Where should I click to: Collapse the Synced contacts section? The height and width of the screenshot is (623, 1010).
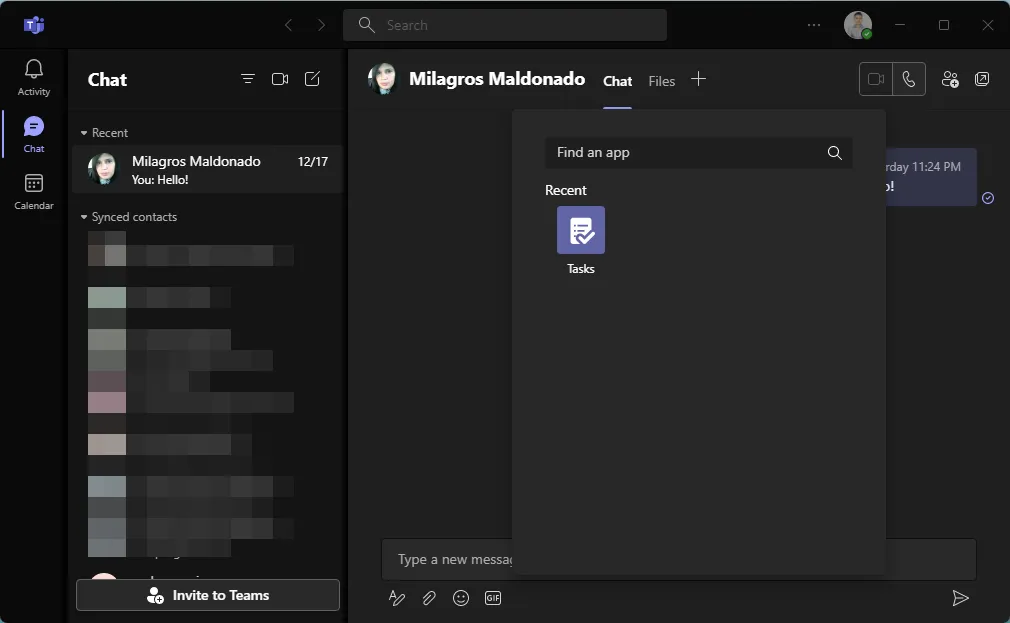(x=85, y=217)
